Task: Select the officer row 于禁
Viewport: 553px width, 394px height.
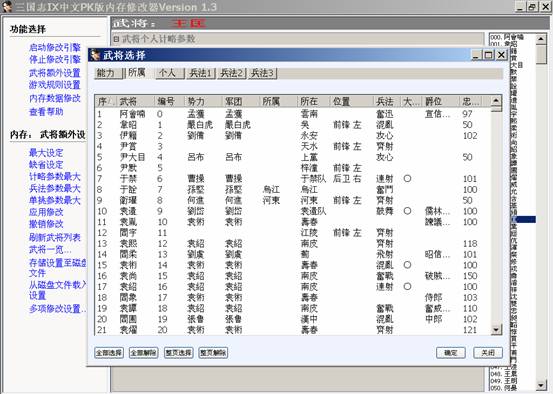Action: (293, 178)
